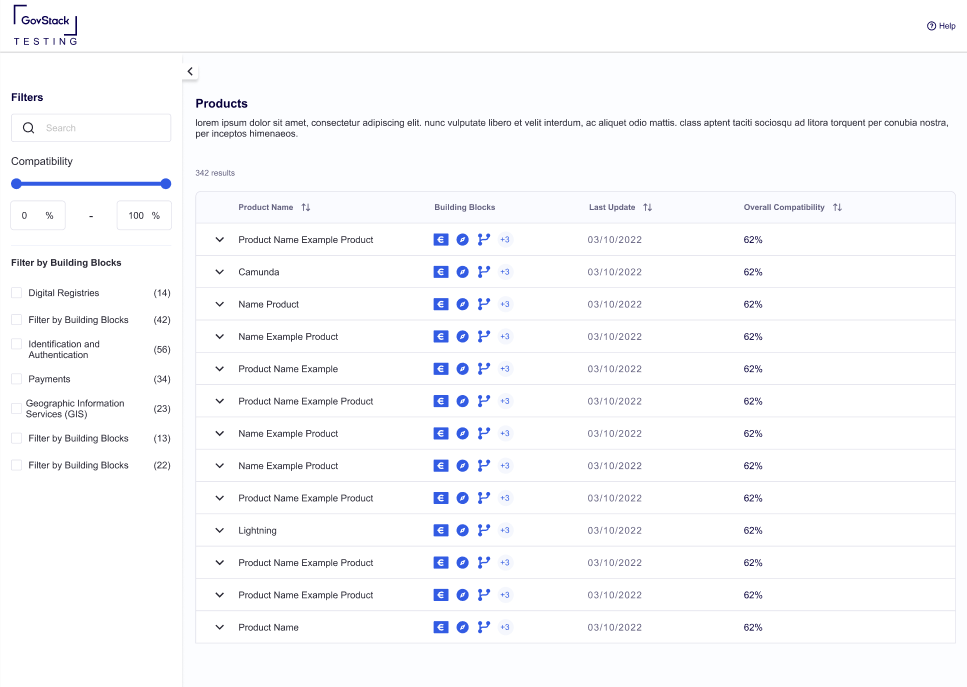This screenshot has width=967, height=687.
Task: Expand the Camunda row
Action: click(x=220, y=272)
